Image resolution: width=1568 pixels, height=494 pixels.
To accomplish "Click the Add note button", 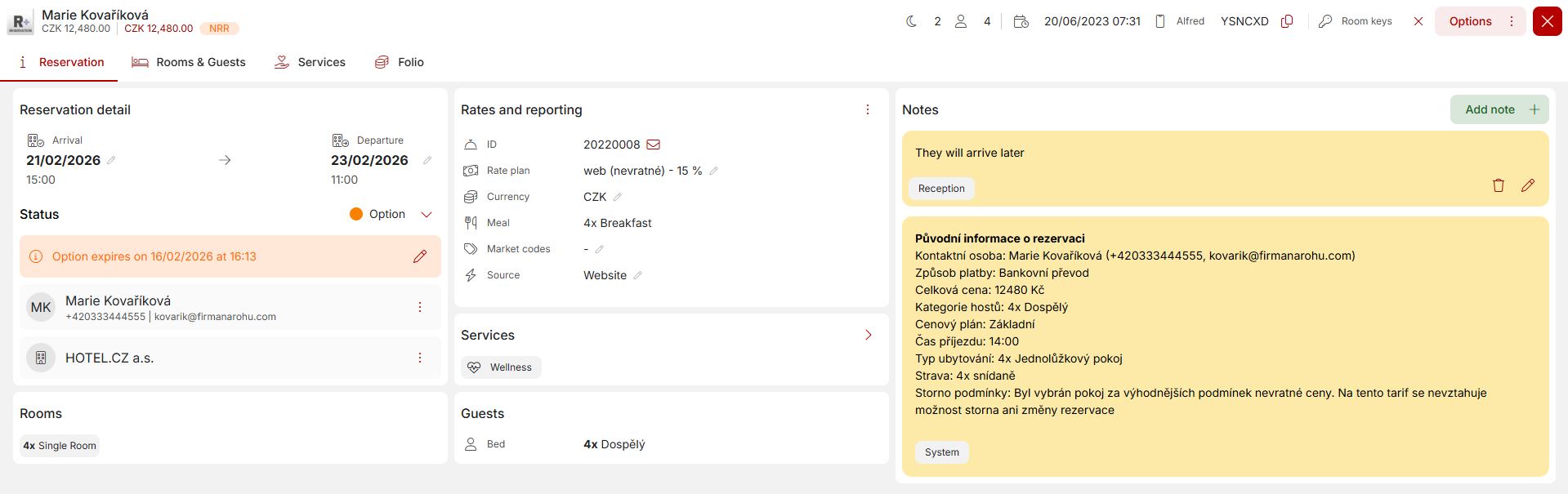I will pos(1499,109).
